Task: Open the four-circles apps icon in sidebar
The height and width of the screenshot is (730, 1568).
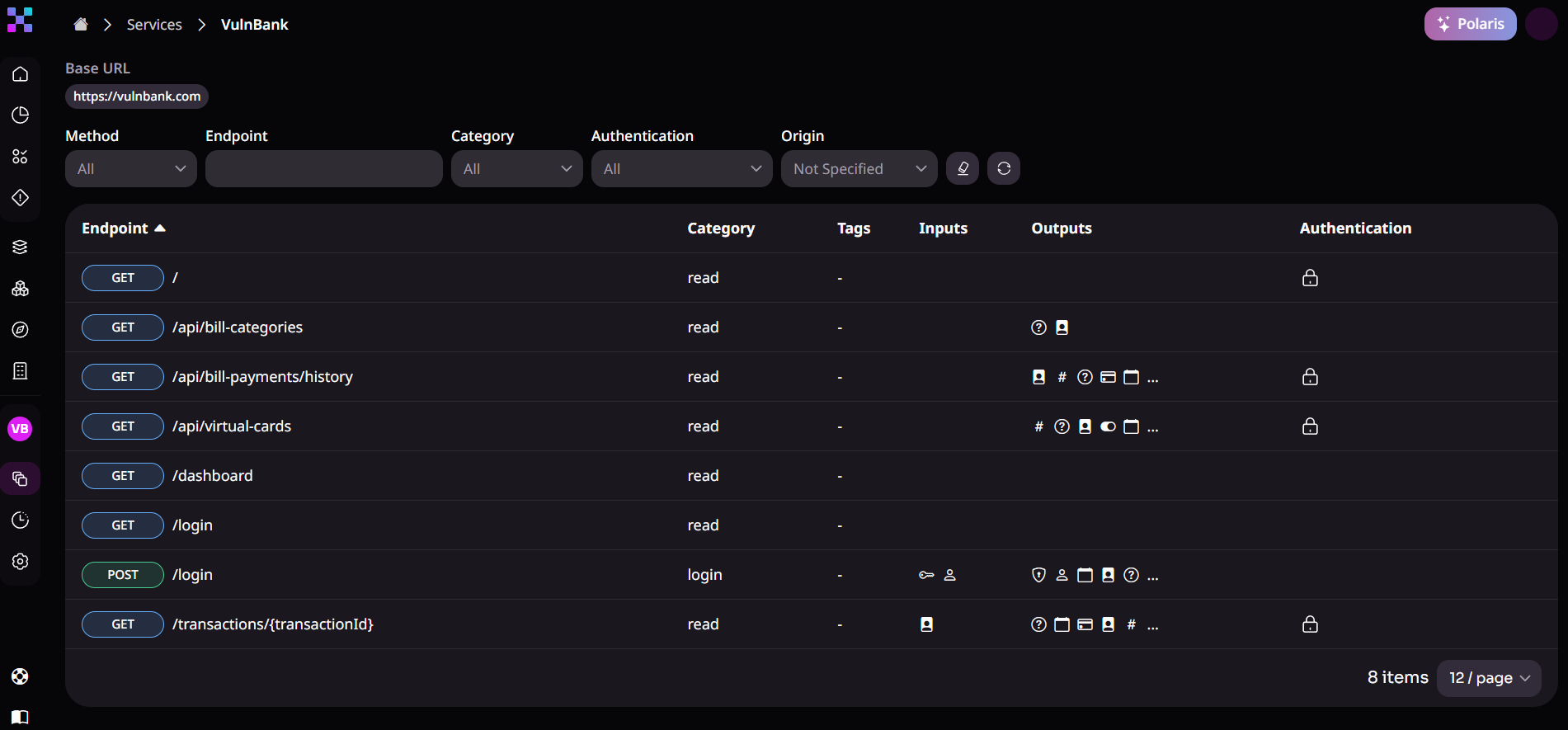Action: 21,157
